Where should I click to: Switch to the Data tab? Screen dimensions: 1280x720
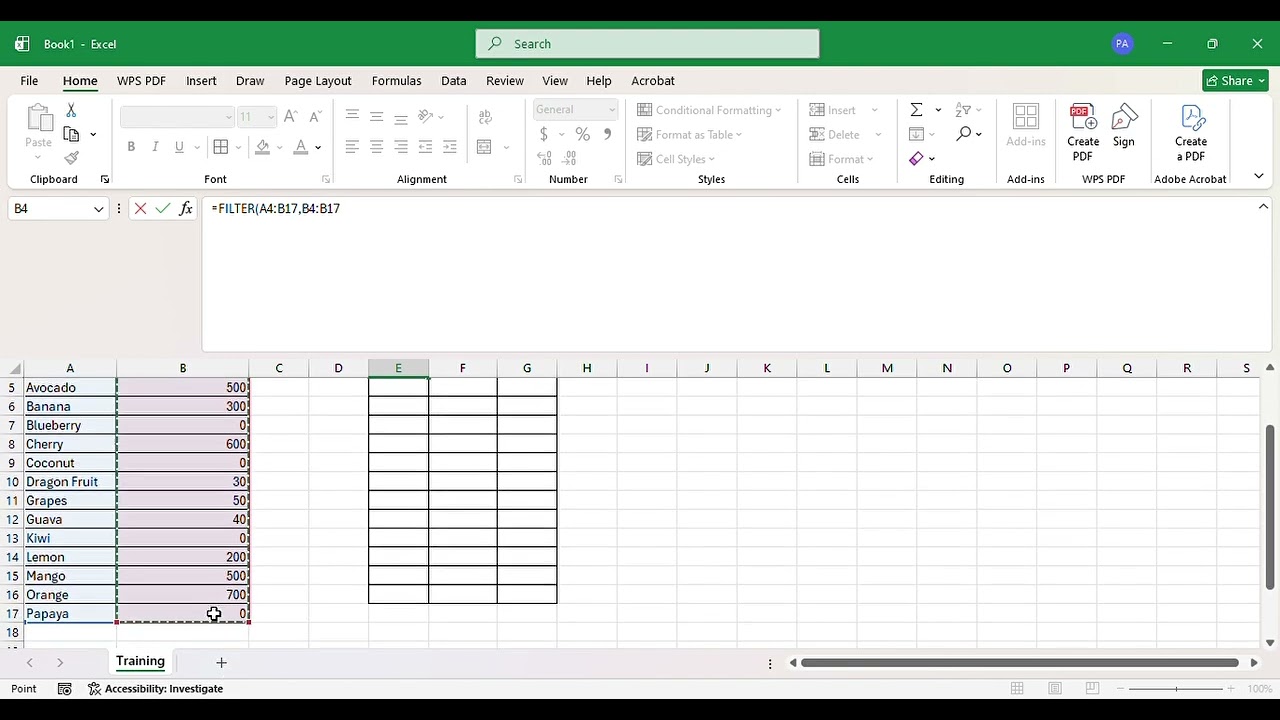454,81
